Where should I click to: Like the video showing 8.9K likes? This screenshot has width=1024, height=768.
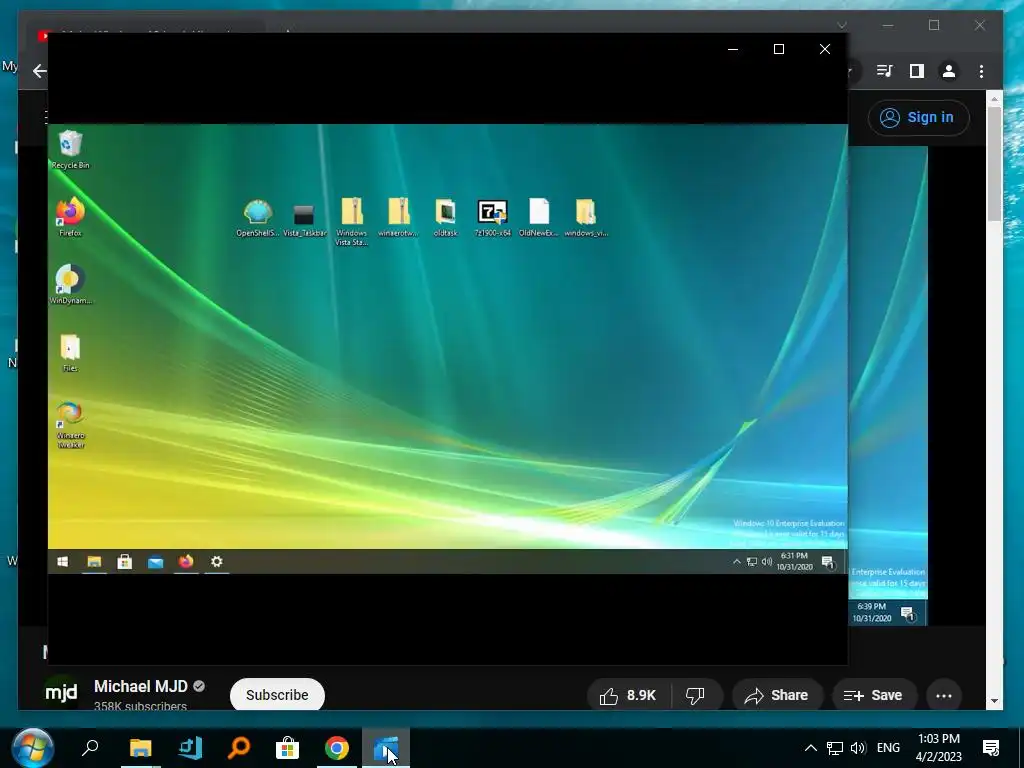pos(628,696)
